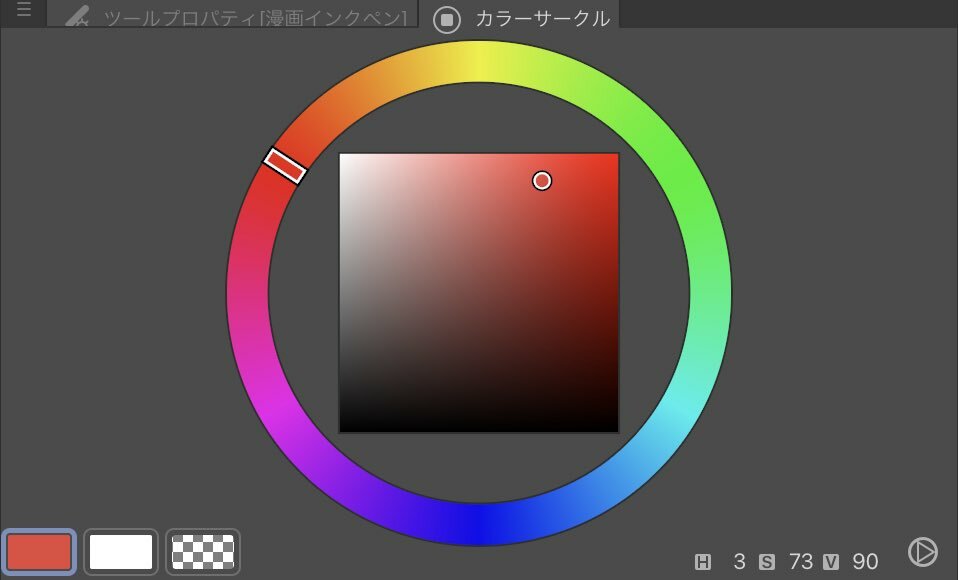The height and width of the screenshot is (580, 958).
Task: Select the red main drawing color swatch
Action: [x=39, y=552]
